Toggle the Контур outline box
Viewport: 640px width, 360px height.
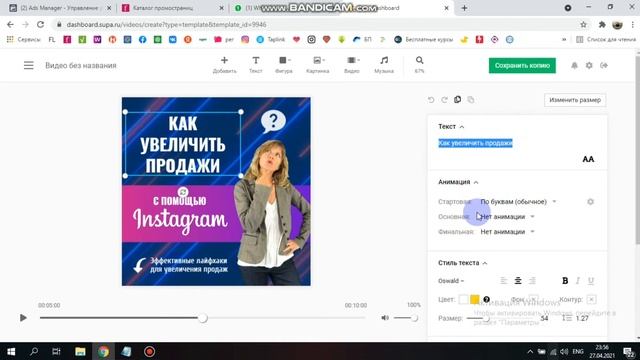[x=591, y=300]
